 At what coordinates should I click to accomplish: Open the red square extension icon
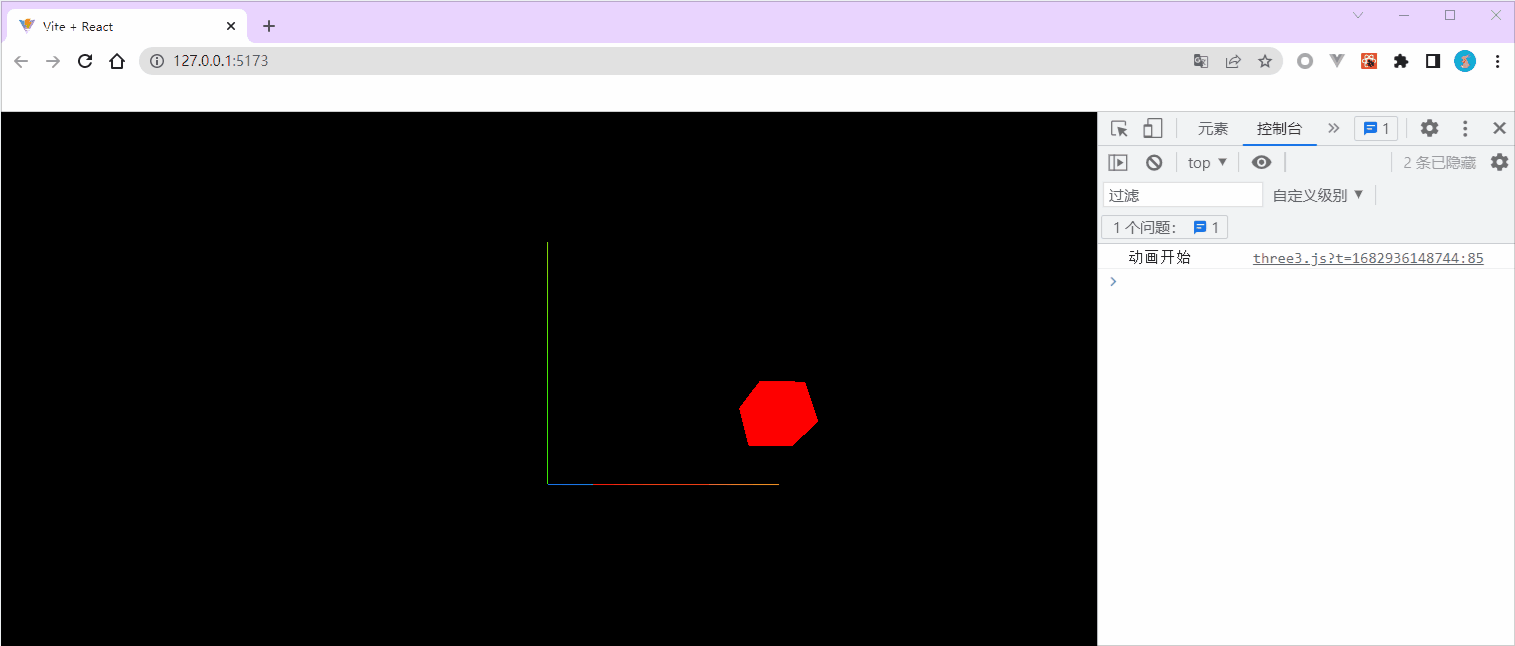(1369, 61)
